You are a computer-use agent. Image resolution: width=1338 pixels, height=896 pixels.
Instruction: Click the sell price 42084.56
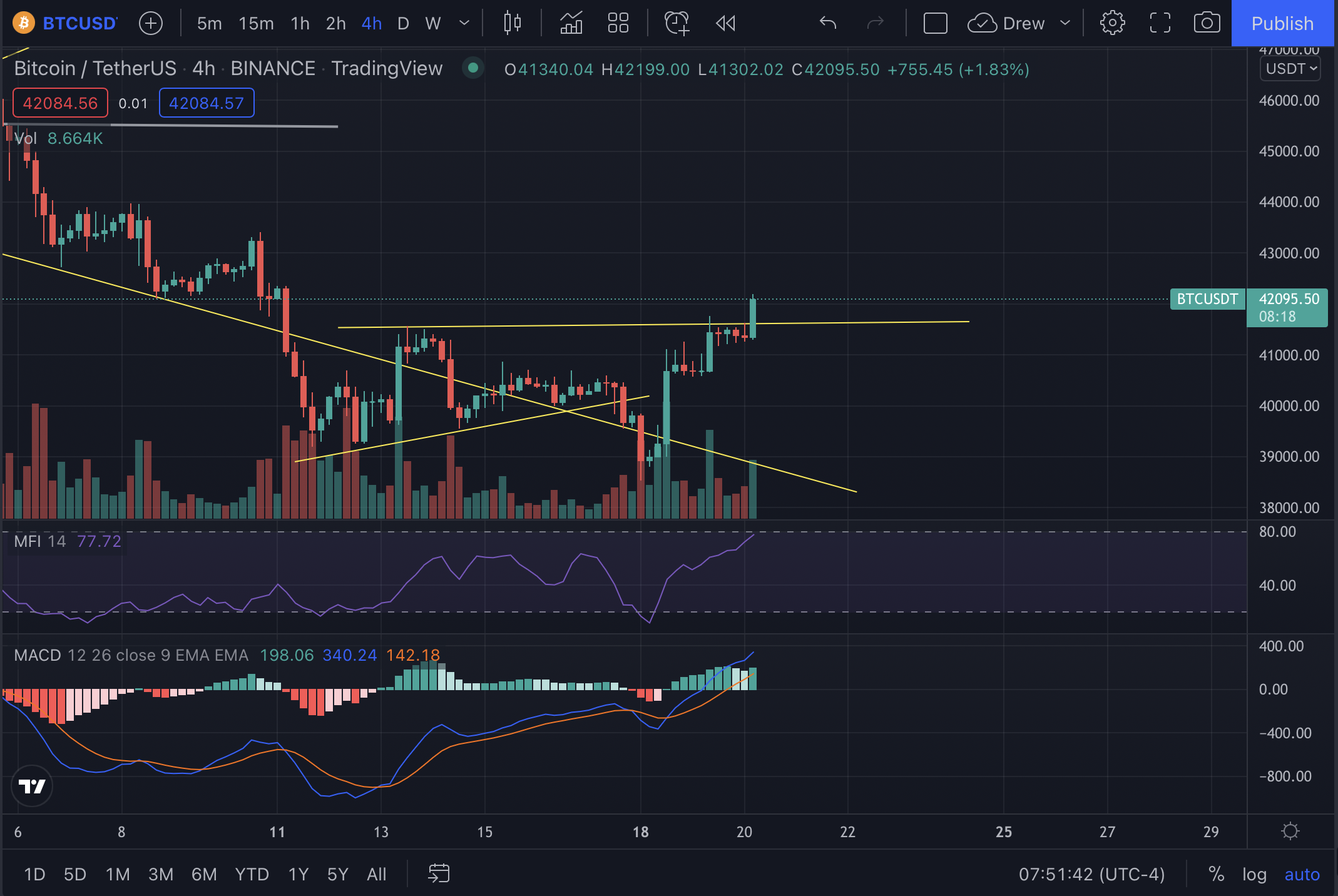coord(60,103)
